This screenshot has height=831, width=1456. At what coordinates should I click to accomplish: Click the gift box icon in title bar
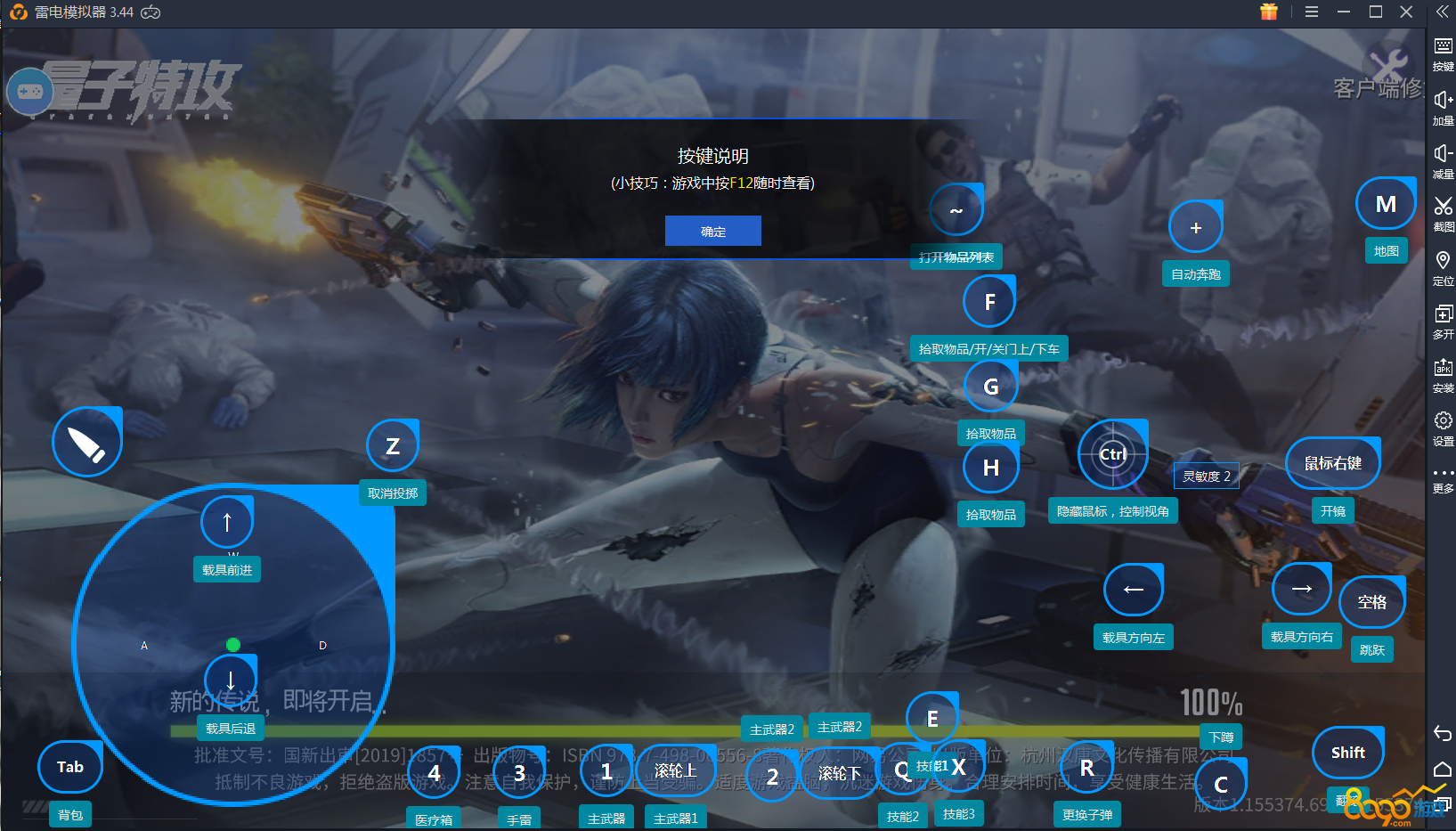click(1269, 12)
